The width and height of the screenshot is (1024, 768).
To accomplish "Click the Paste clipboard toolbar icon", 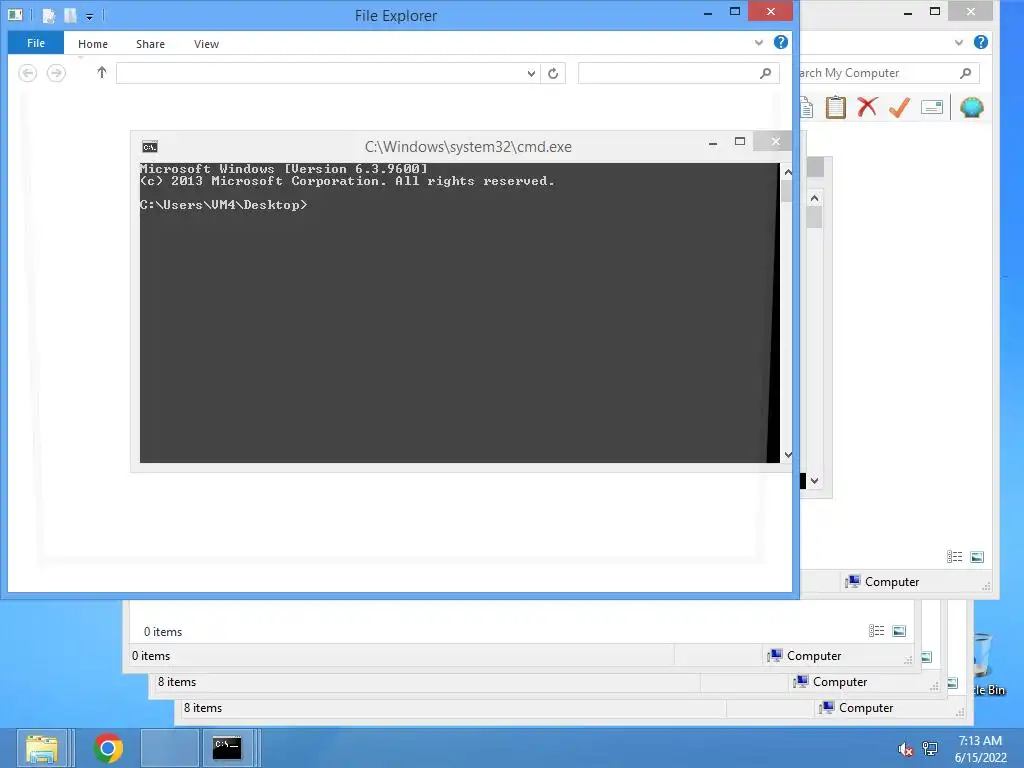I will click(835, 107).
